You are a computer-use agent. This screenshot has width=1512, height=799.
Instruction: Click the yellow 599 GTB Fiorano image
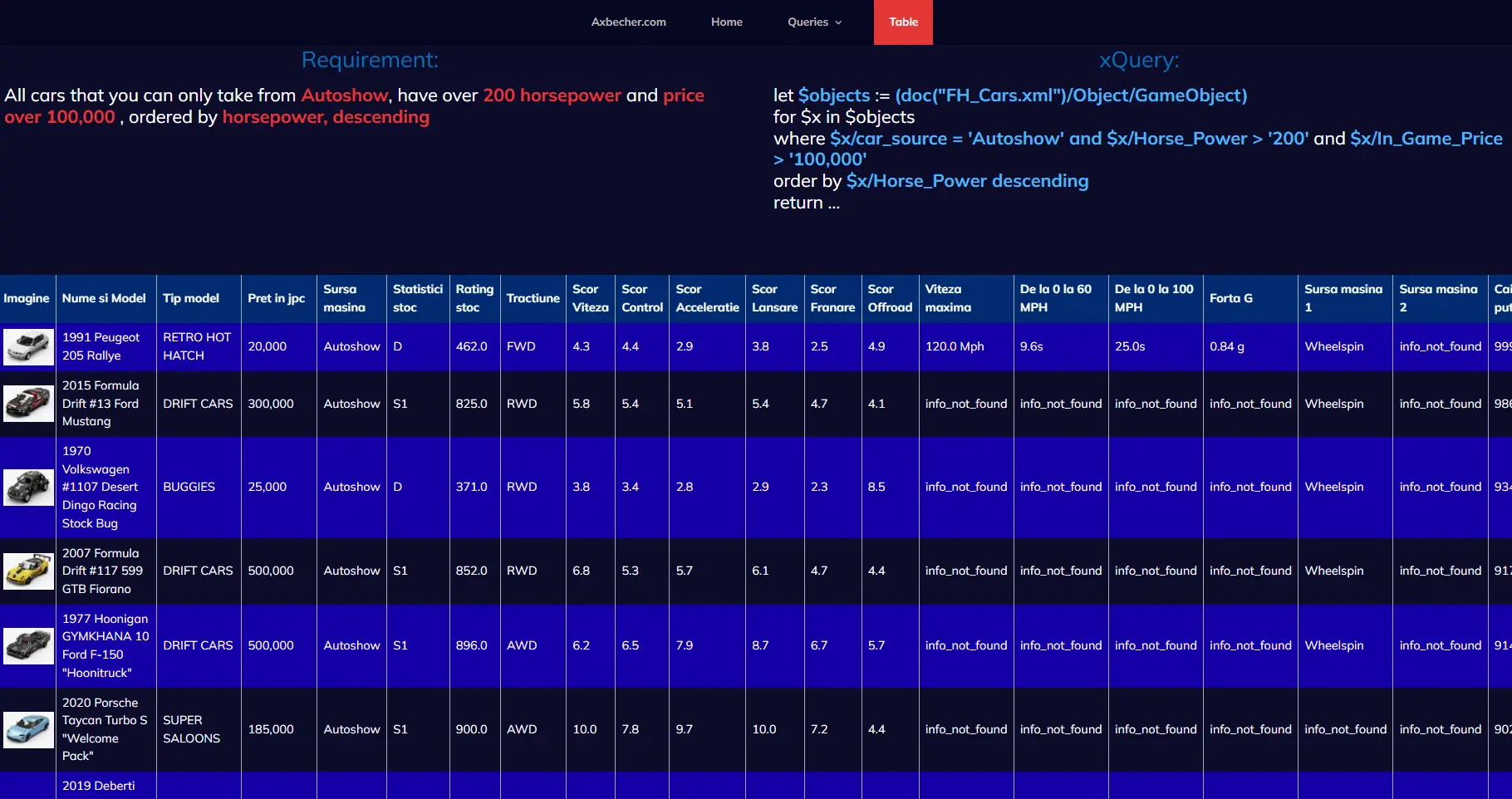pyautogui.click(x=28, y=571)
